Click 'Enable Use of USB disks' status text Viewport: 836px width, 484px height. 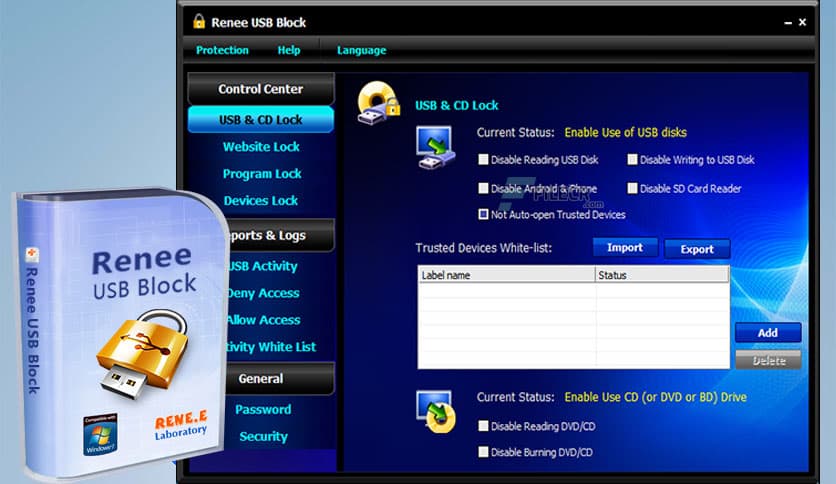tap(625, 132)
